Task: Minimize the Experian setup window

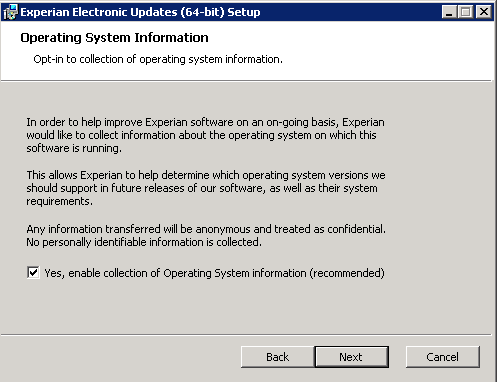Action: click(449, 12)
